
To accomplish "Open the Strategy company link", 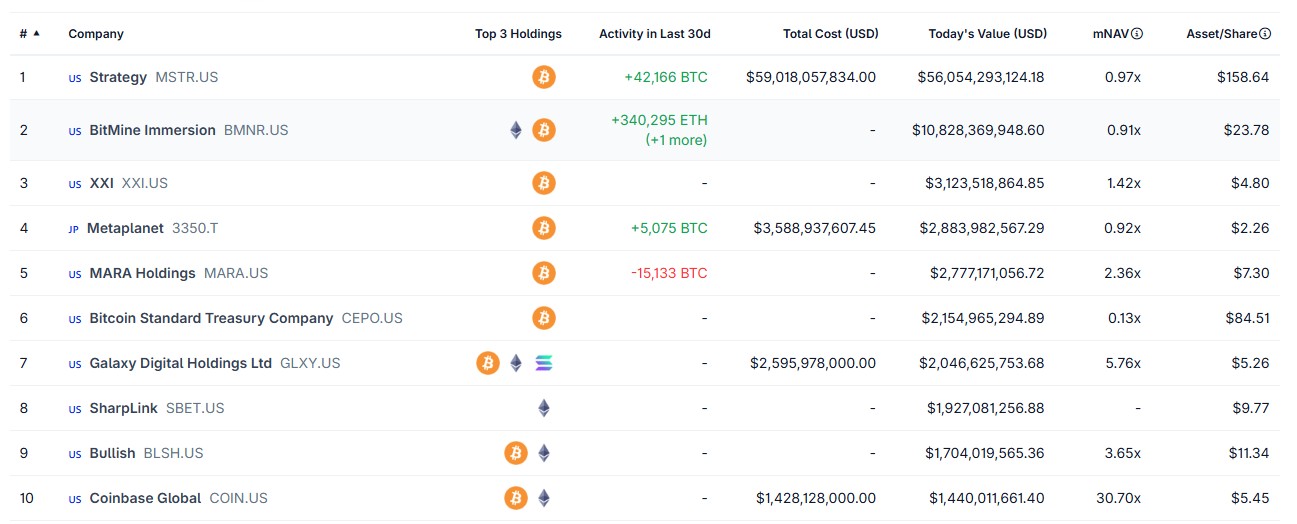I will point(118,77).
